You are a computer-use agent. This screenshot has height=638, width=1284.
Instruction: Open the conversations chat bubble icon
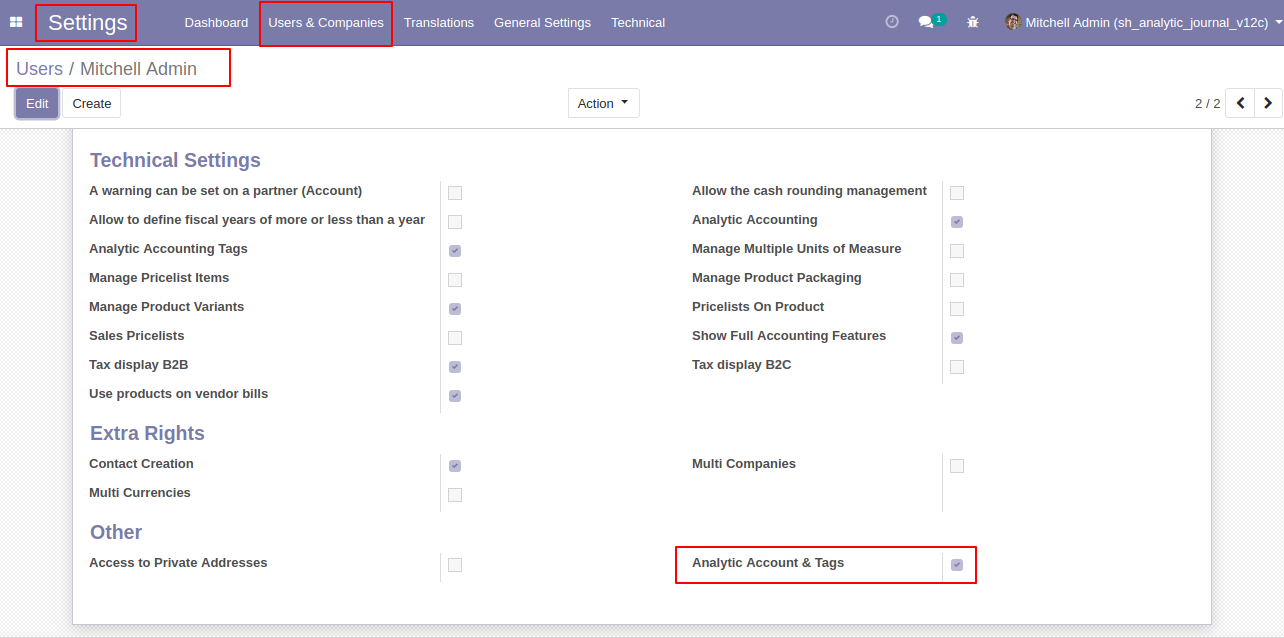point(926,22)
